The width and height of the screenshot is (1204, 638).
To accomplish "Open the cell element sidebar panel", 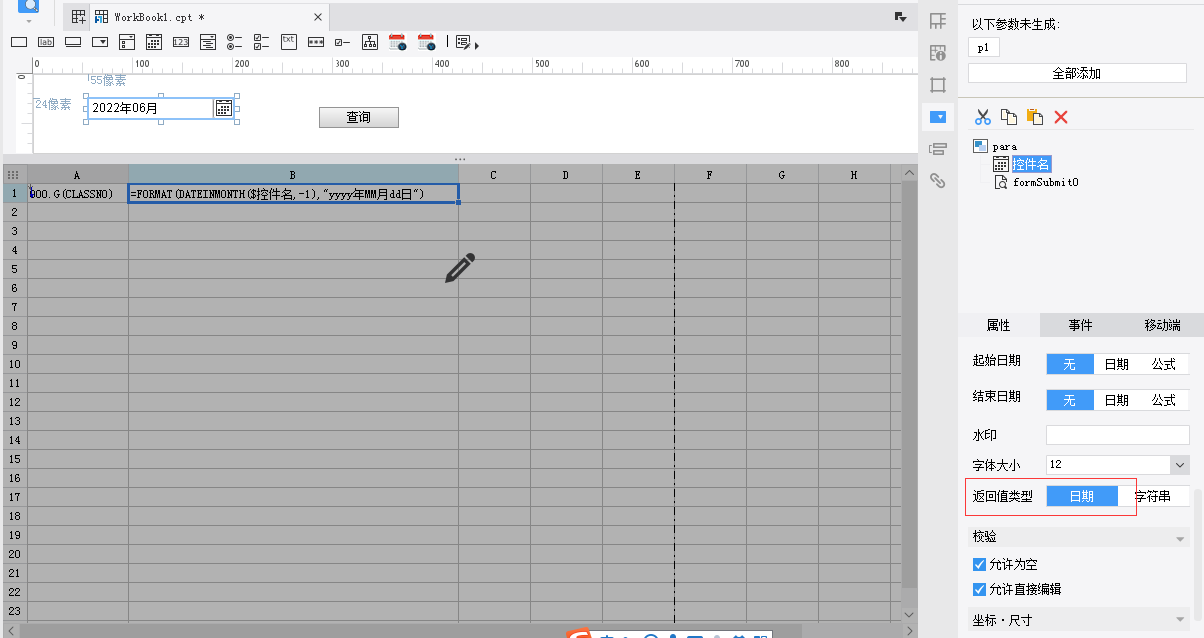I will coord(938,21).
